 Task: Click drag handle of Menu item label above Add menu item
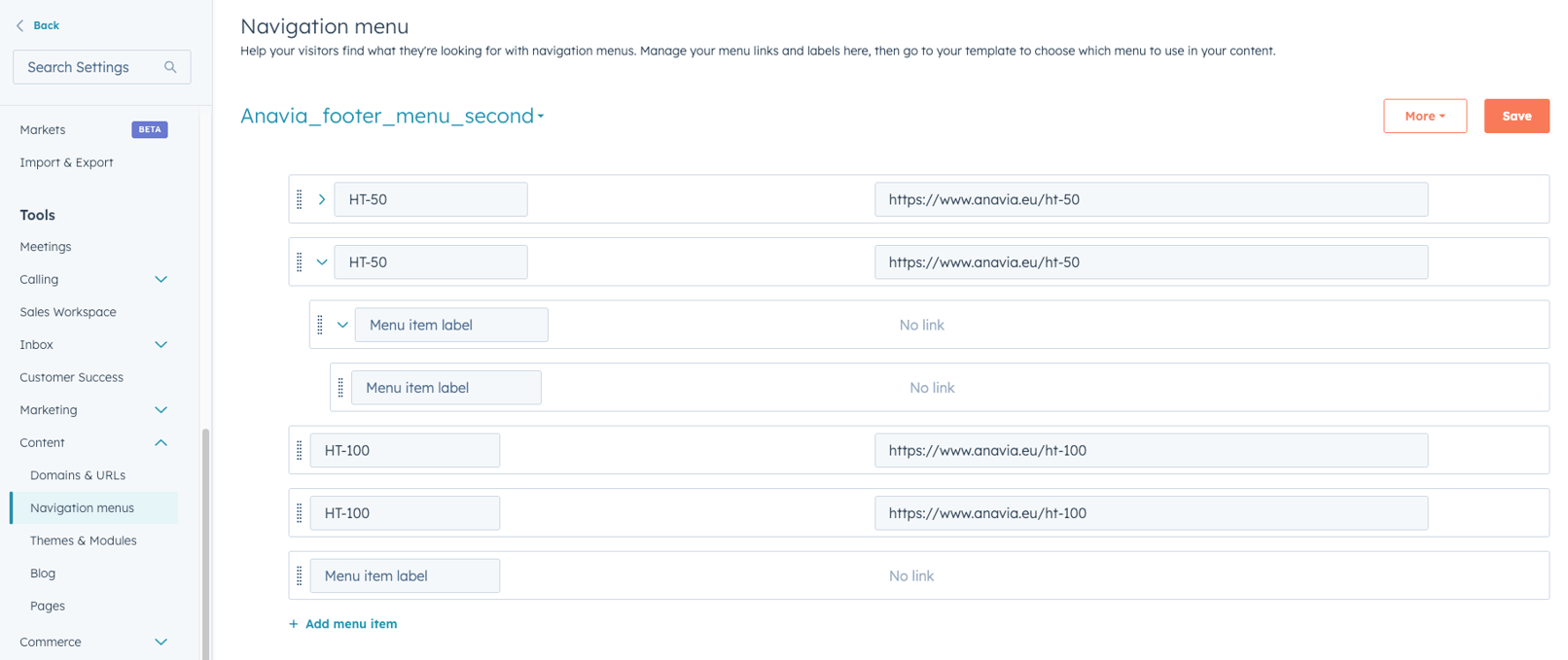(x=300, y=575)
